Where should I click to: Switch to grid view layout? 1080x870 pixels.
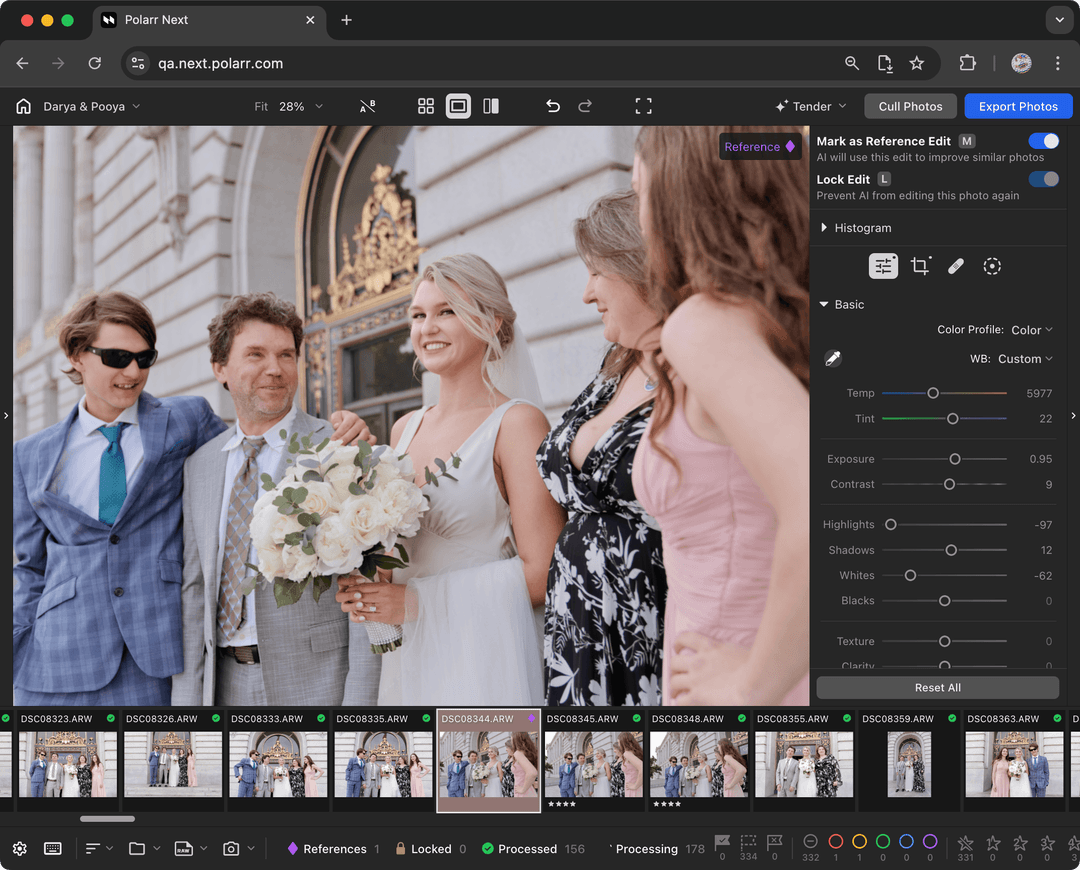pos(426,106)
